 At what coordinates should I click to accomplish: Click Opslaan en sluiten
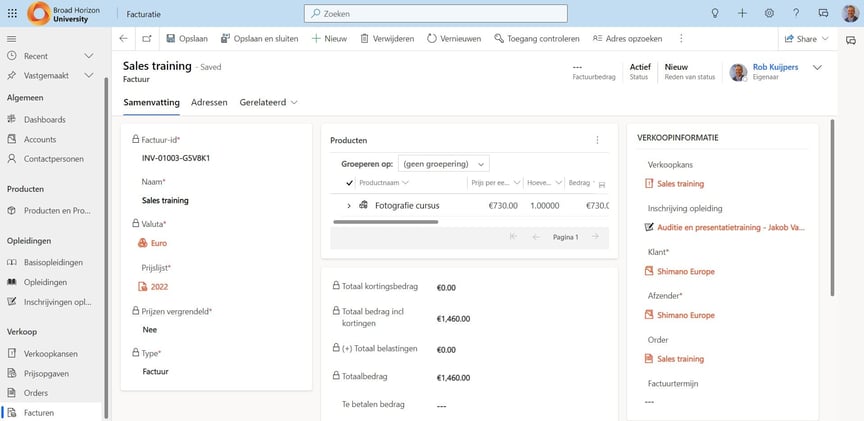(x=260, y=39)
